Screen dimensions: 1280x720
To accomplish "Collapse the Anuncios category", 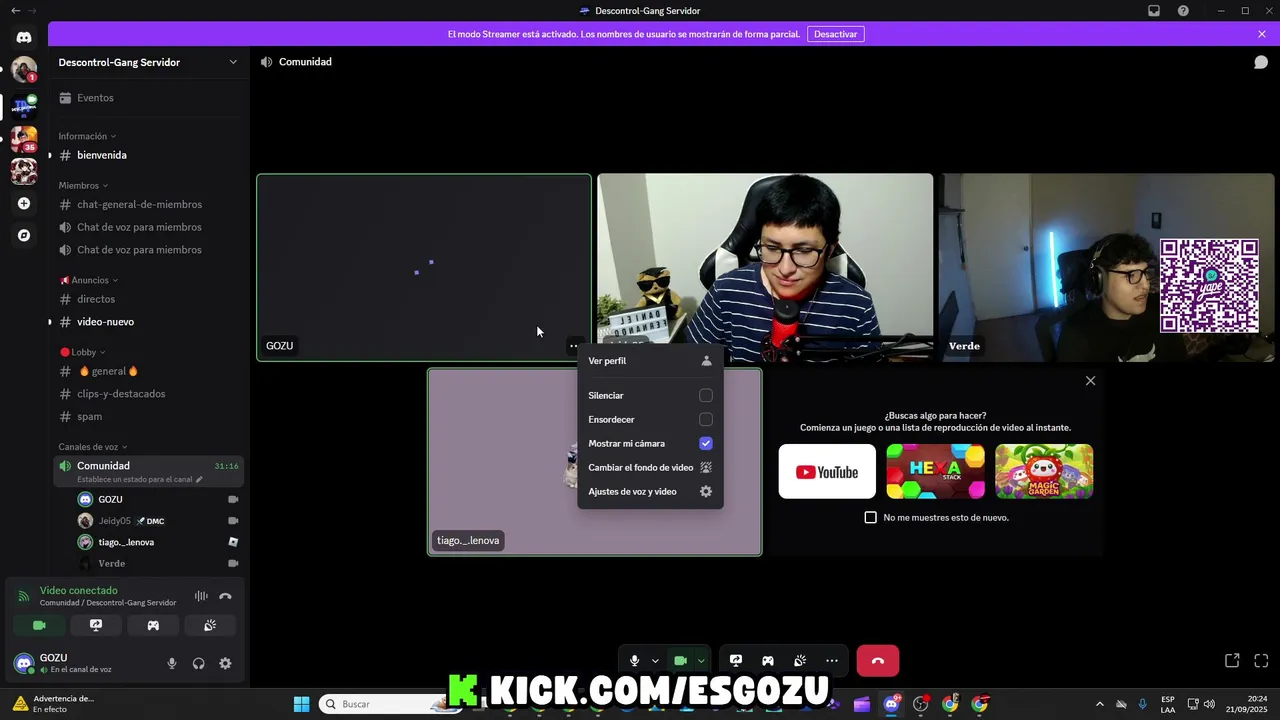I will click(89, 280).
